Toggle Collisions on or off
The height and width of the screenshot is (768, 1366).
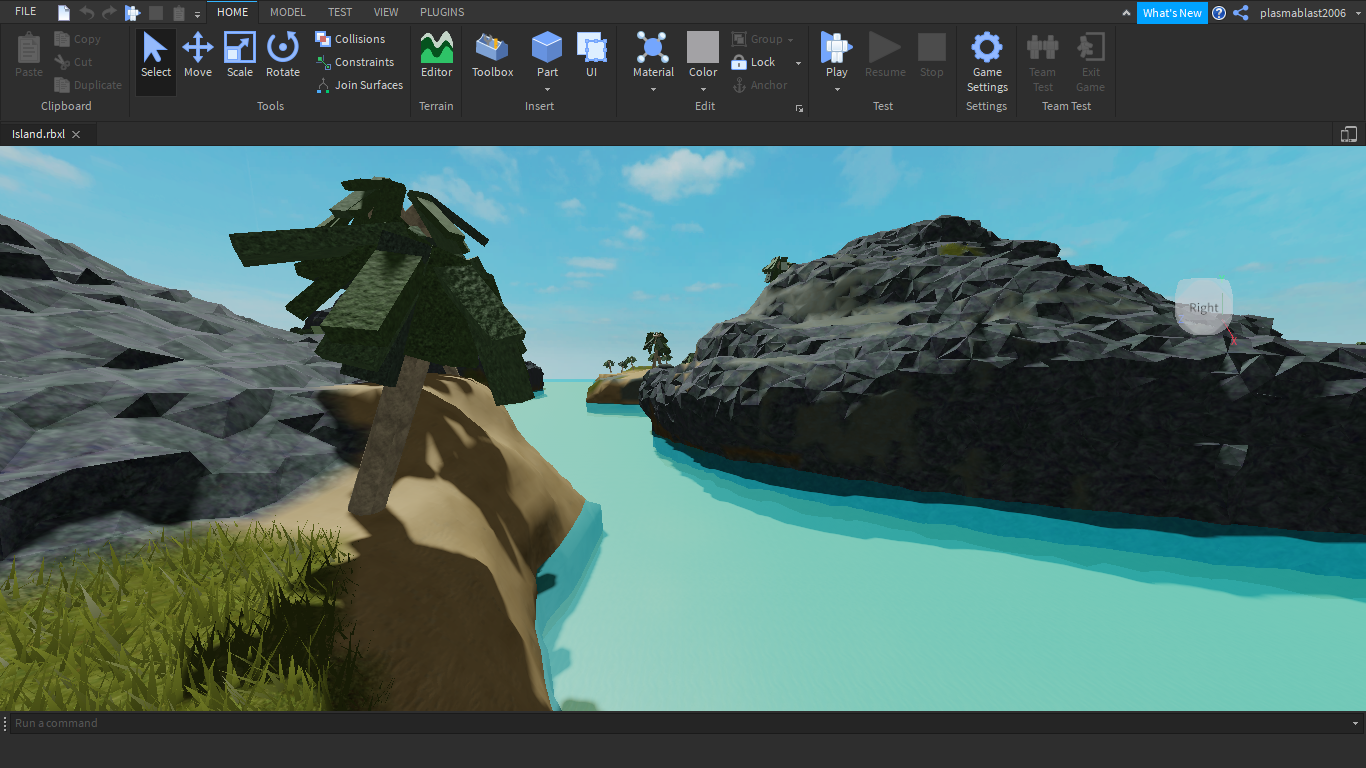350,39
